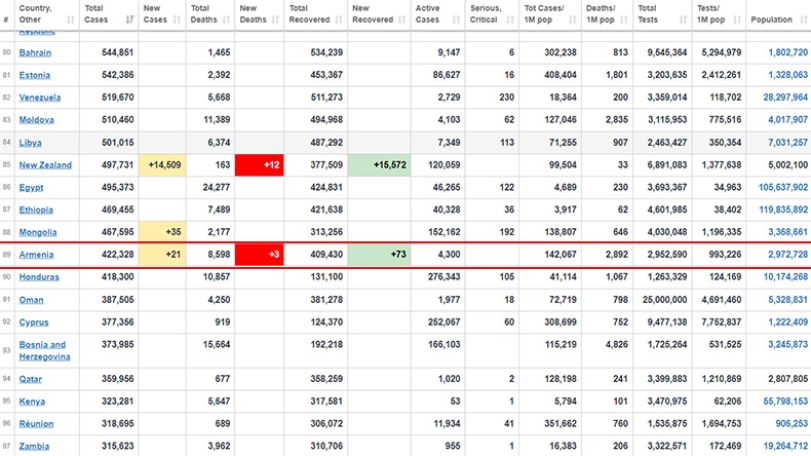This screenshot has height=456, width=811.
Task: Click Bahrain's population figure link
Action: [x=788, y=53]
